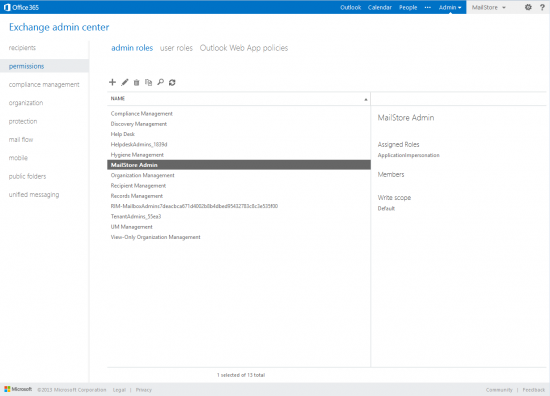The height and width of the screenshot is (396, 550).
Task: Open the help question mark icon
Action: (x=542, y=7)
